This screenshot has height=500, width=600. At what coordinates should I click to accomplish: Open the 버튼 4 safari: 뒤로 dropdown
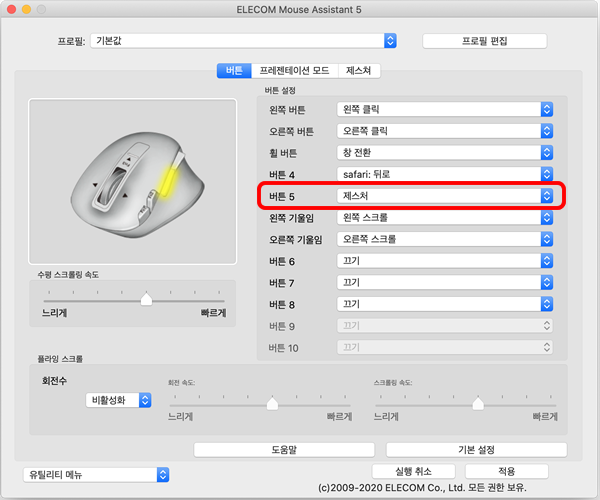tap(445, 174)
